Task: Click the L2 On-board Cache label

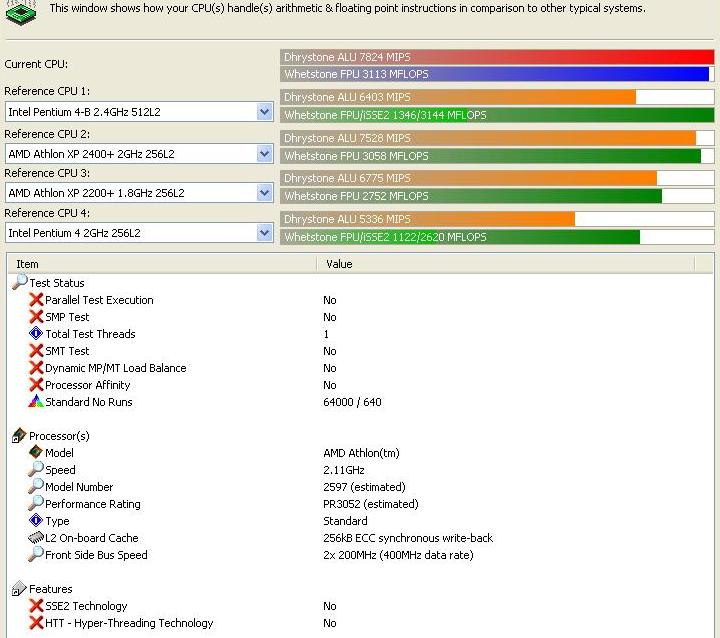Action: tap(91, 538)
